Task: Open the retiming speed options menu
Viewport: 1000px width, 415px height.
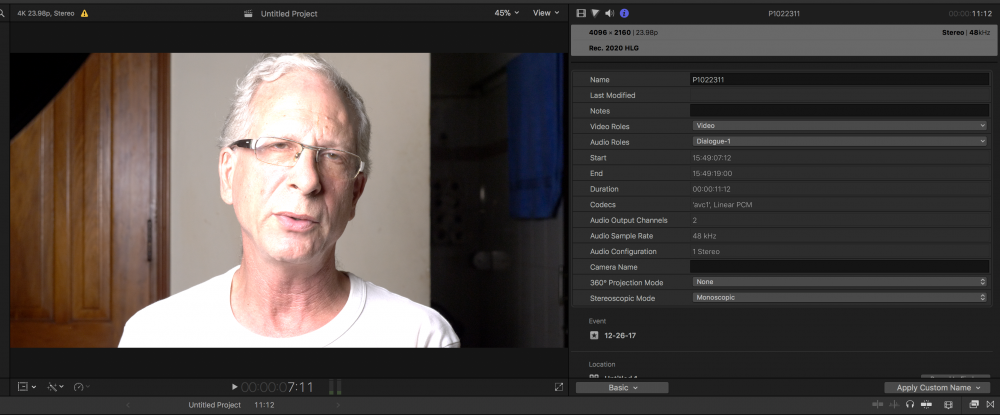Action: click(x=81, y=387)
